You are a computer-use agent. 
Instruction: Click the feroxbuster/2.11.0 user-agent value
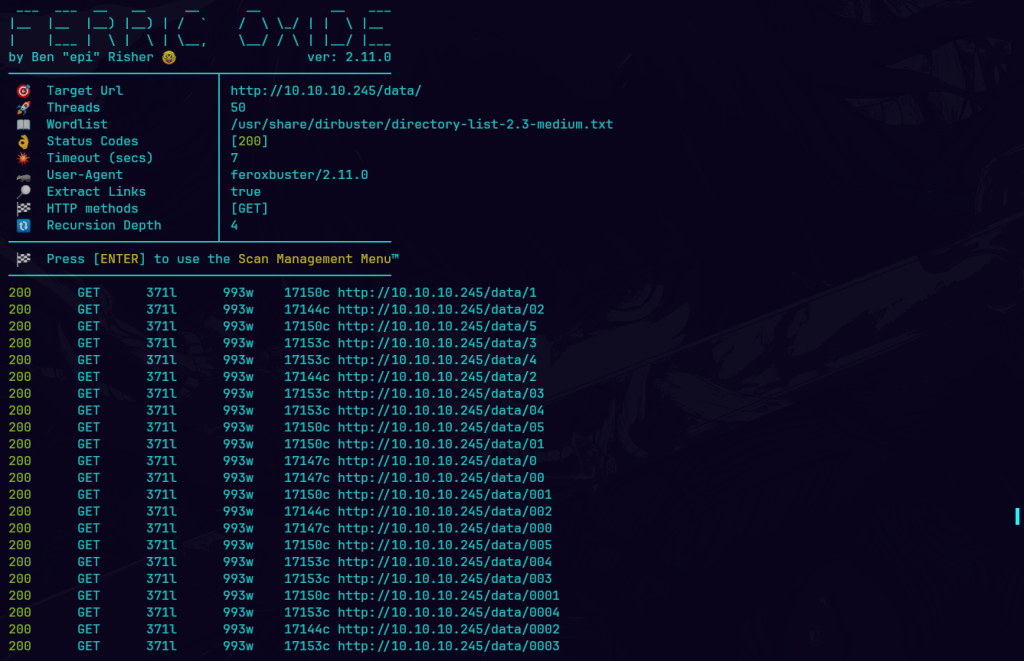coord(299,175)
